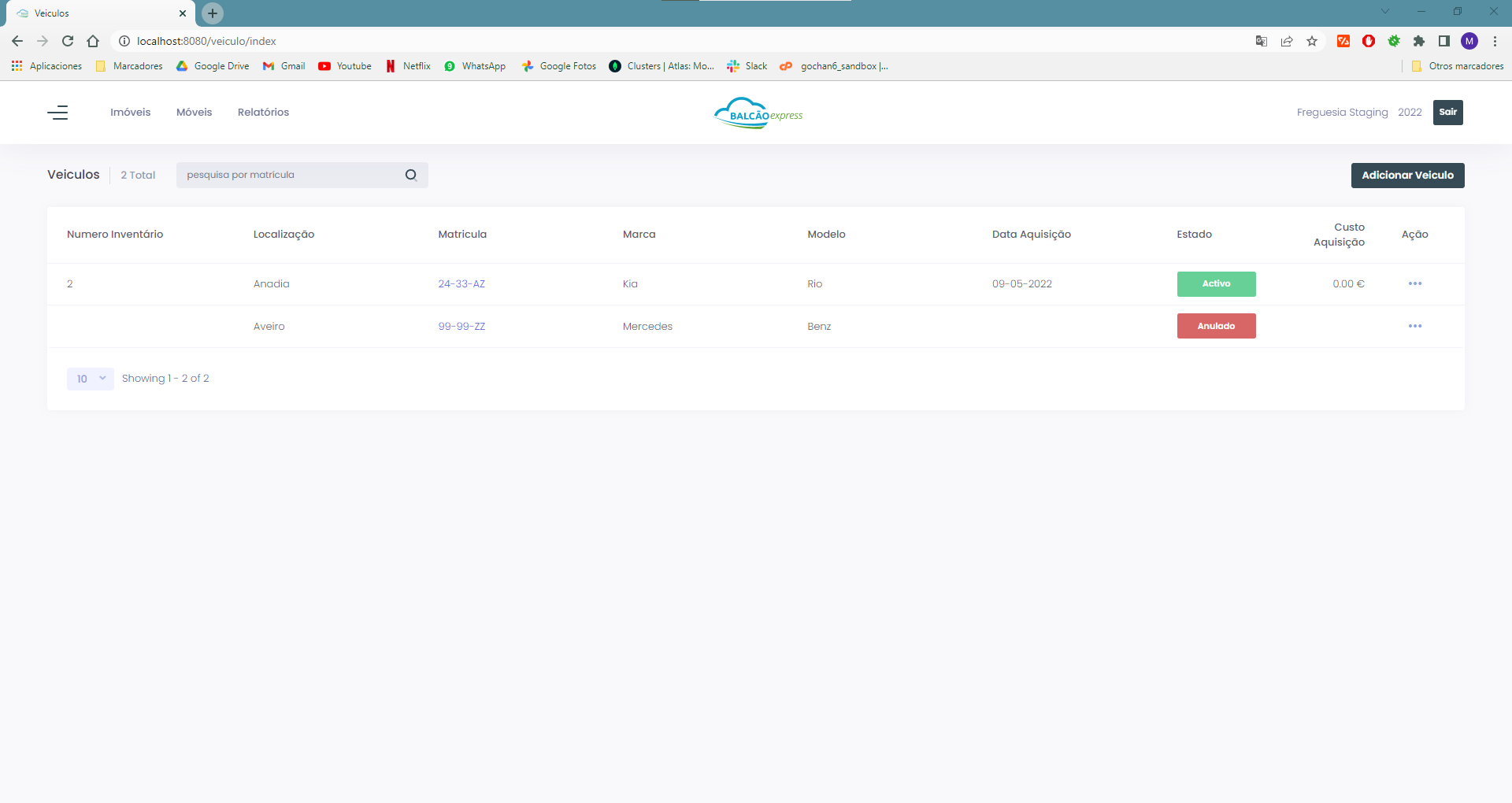
Task: Open gochan6_sandbox bookmark
Action: point(834,66)
